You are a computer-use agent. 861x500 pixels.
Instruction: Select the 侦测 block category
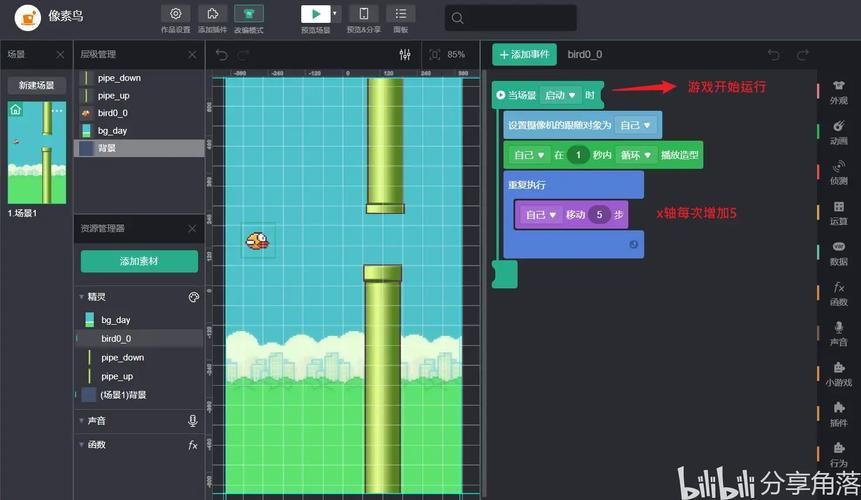pos(838,172)
